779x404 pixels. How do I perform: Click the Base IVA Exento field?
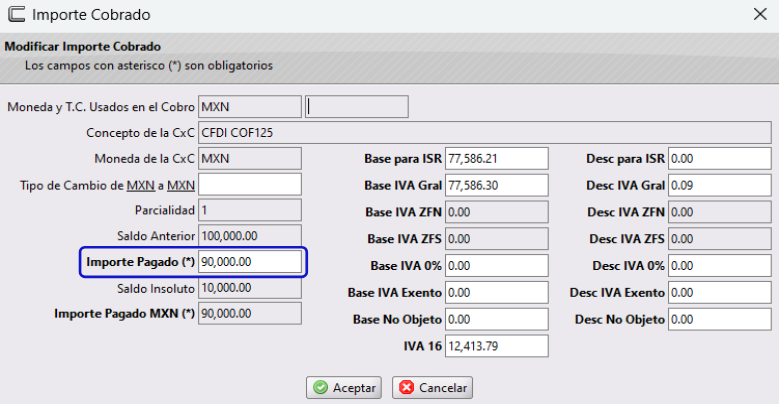pos(497,293)
